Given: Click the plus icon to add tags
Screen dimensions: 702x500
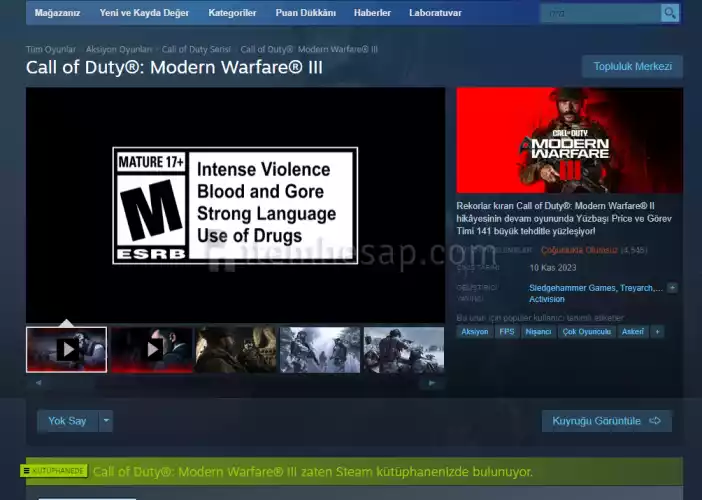Looking at the screenshot, I should point(657,331).
